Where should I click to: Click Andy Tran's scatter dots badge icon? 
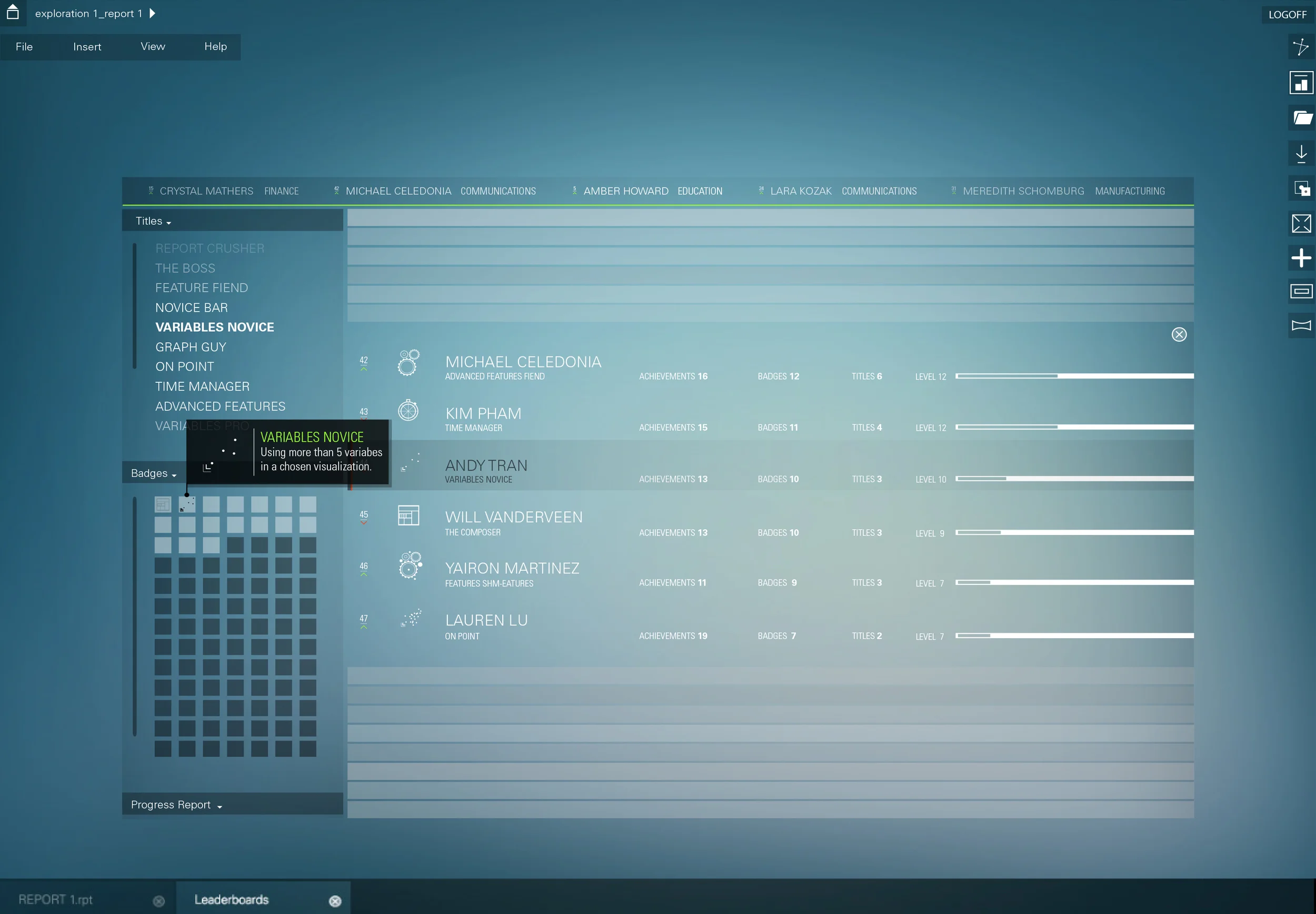coord(411,462)
